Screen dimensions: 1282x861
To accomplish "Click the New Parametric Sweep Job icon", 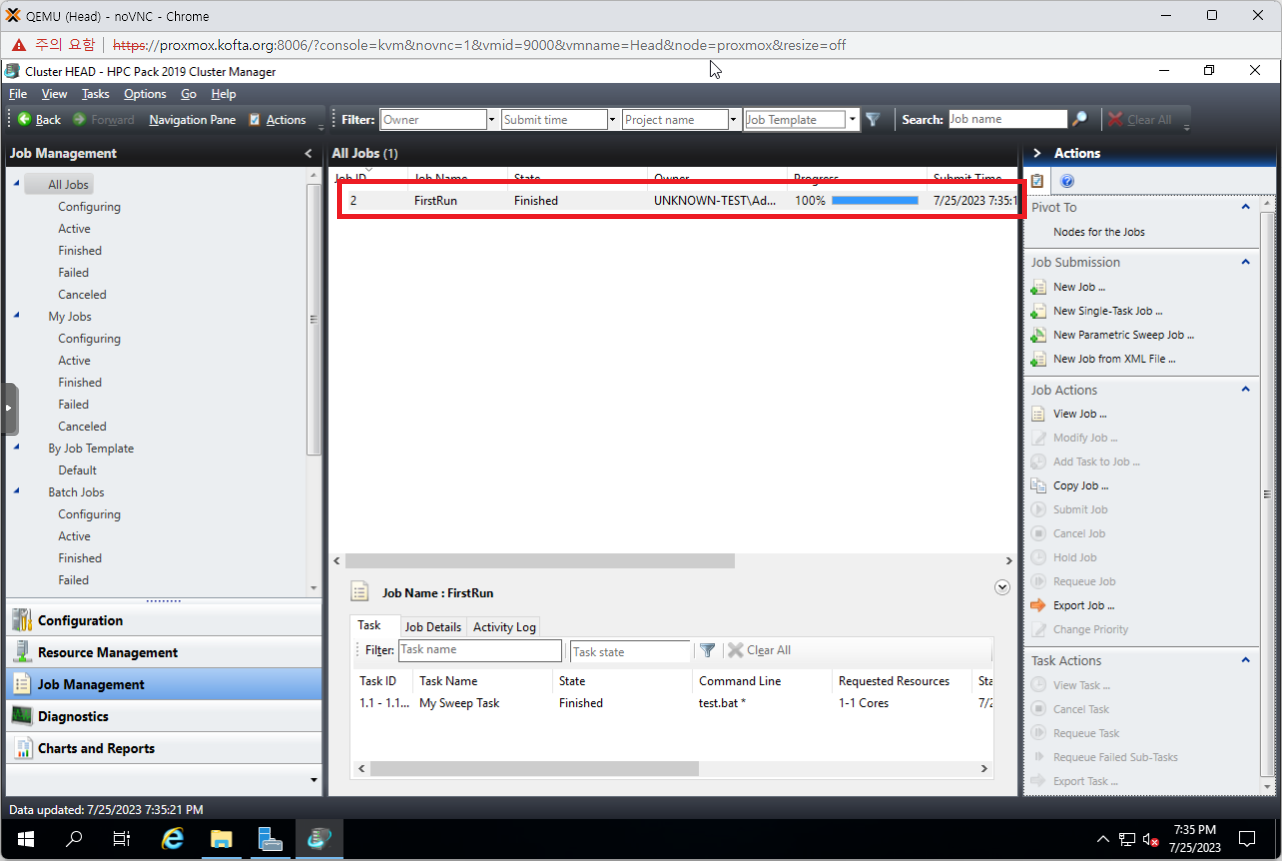I will (1038, 335).
